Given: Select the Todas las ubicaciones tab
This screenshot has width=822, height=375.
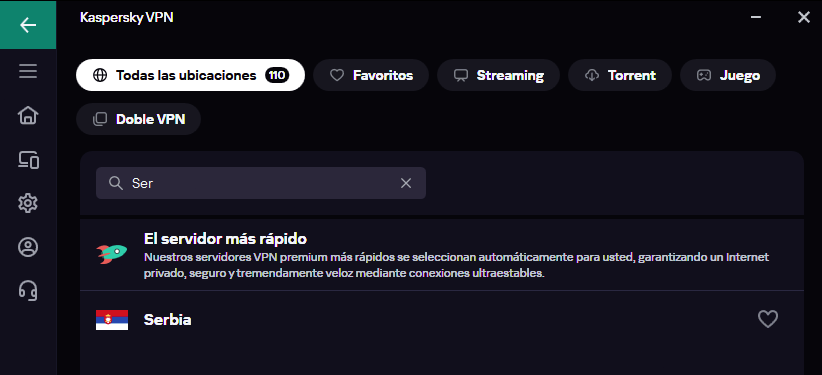Looking at the screenshot, I should pos(190,75).
